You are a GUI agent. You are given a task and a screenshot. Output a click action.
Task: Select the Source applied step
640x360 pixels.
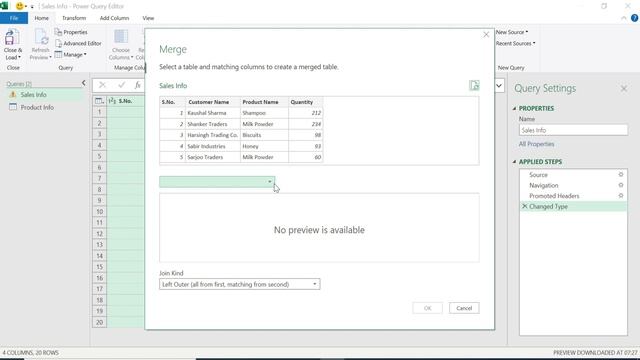point(538,175)
